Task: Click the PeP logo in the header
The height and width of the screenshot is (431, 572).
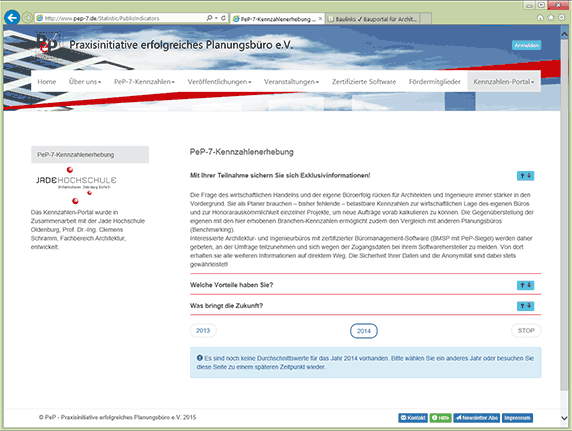Action: [48, 44]
